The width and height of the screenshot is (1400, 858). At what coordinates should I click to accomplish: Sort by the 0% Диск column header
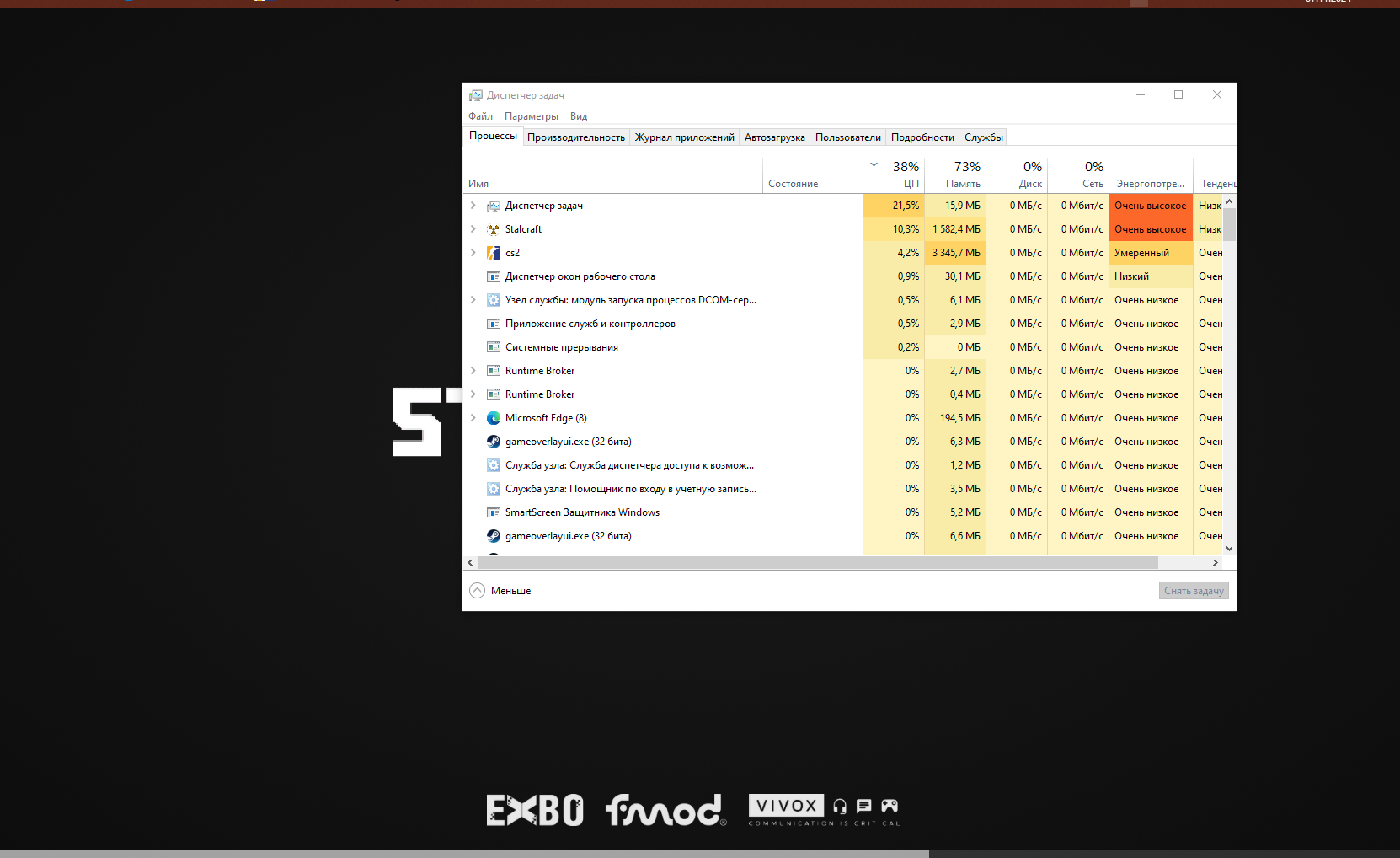tap(1017, 174)
